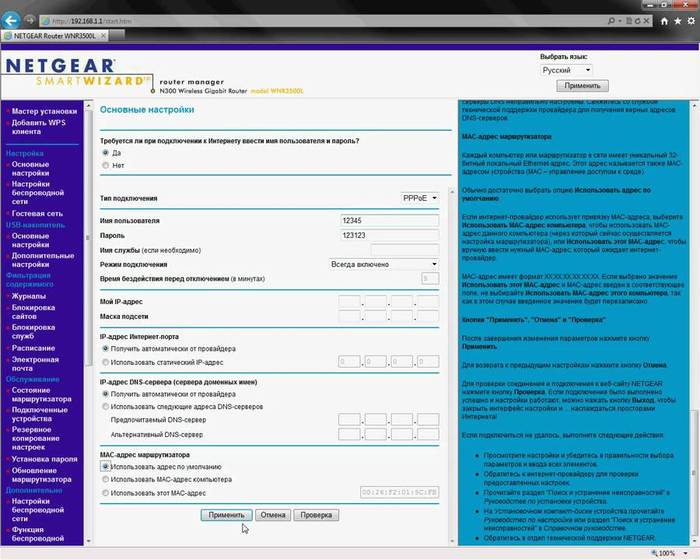Choose use following DNS servers radio
700x560 pixels.
pos(105,406)
